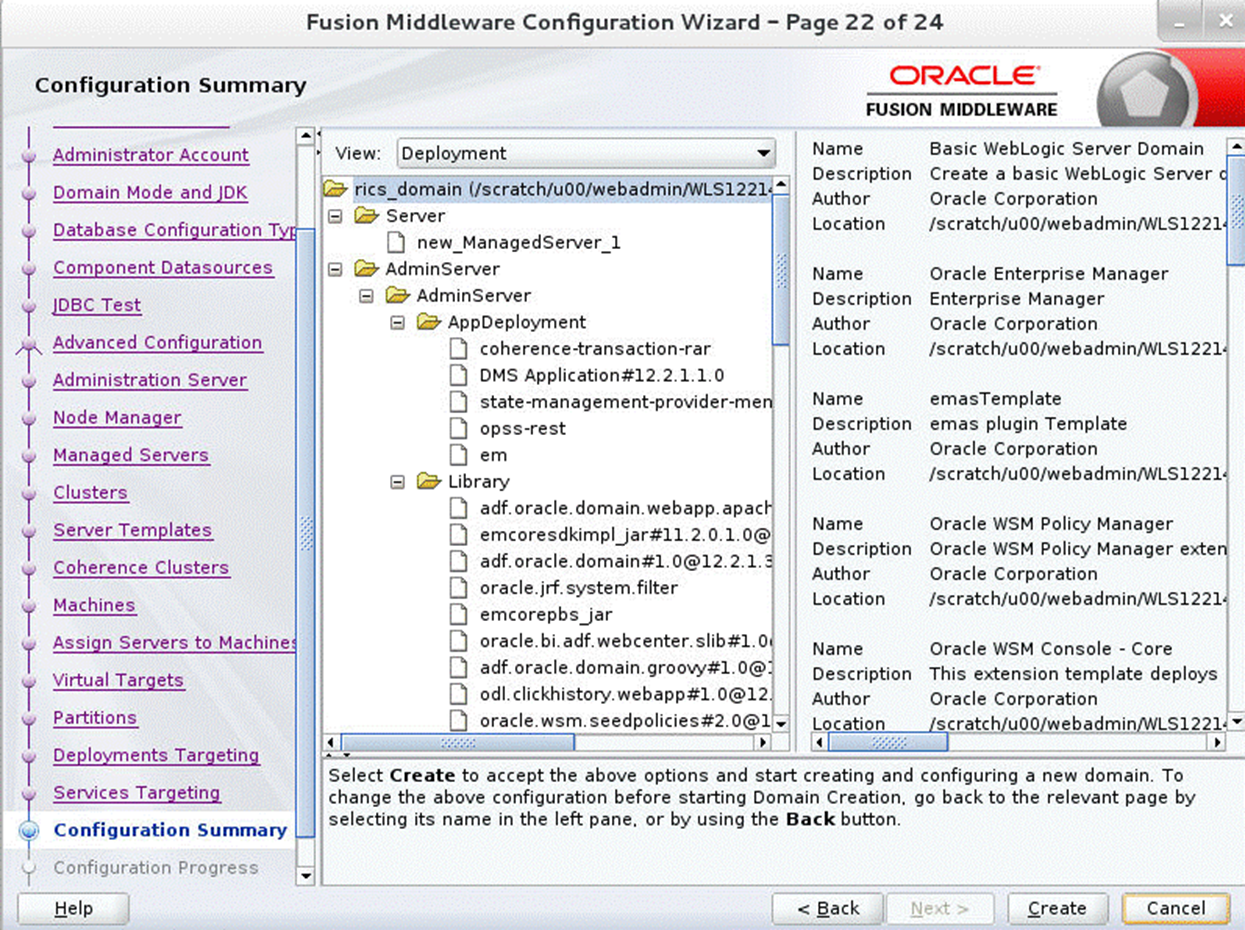Viewport: 1245px width, 930px height.
Task: Click the Create button
Action: click(1057, 908)
